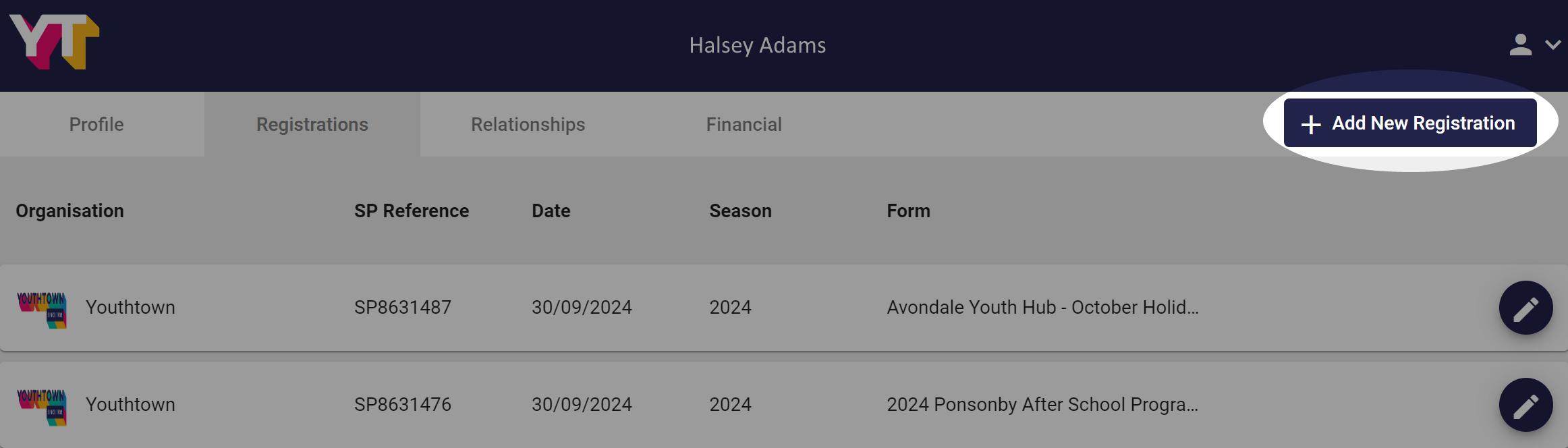
Task: Click the plus icon on Add New Registration
Action: coord(1310,124)
